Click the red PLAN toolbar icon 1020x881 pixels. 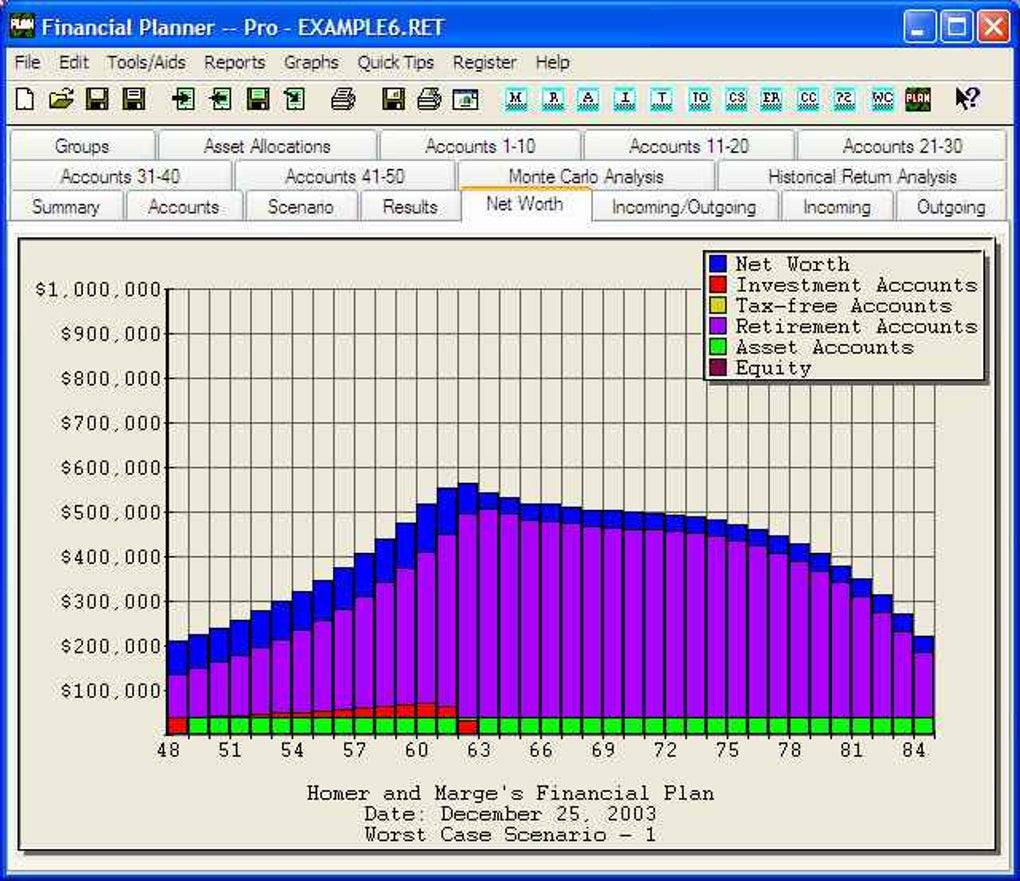coord(918,99)
